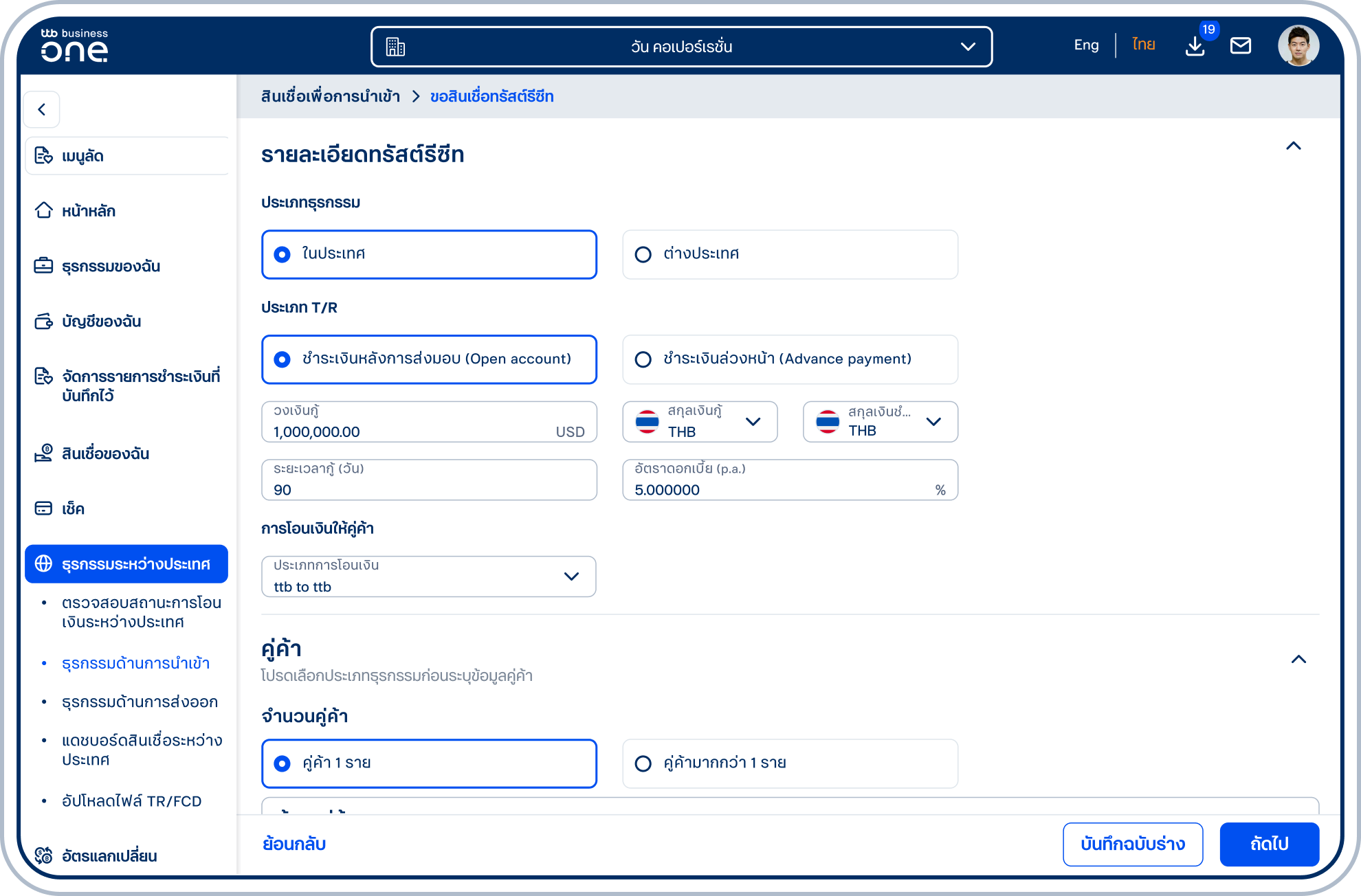Open อัตราแลกเปลี่ยน exchange rate icon
Viewport: 1361px width, 896px height.
coord(44,855)
